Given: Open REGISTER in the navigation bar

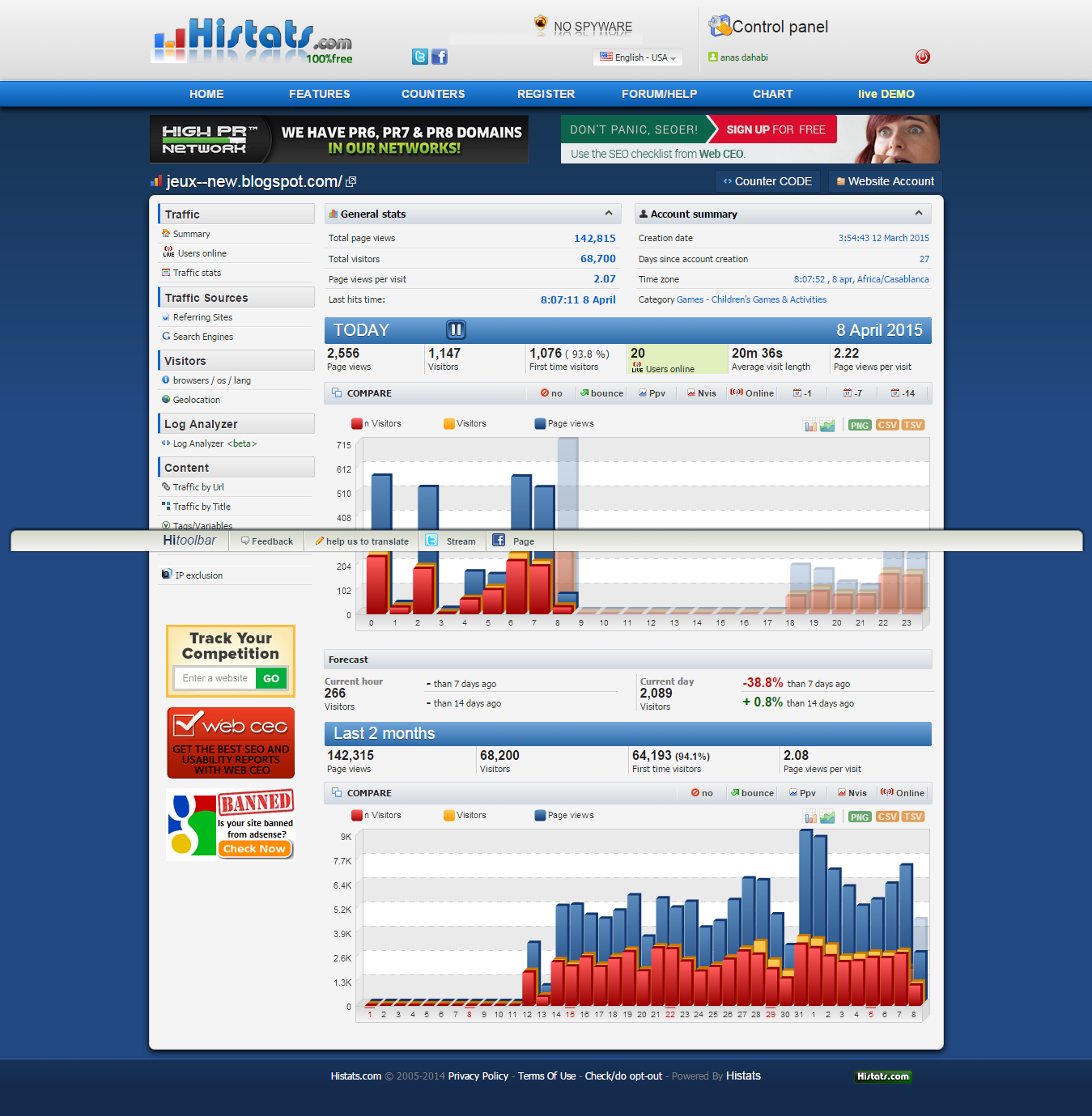Looking at the screenshot, I should coord(546,94).
